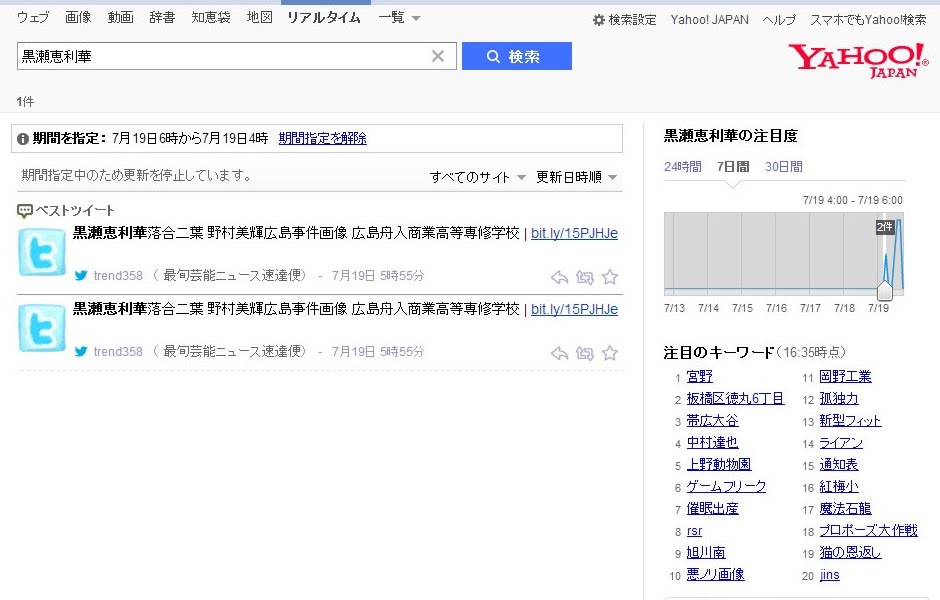Open keyword 宮野
940x600 pixels.
(x=700, y=376)
